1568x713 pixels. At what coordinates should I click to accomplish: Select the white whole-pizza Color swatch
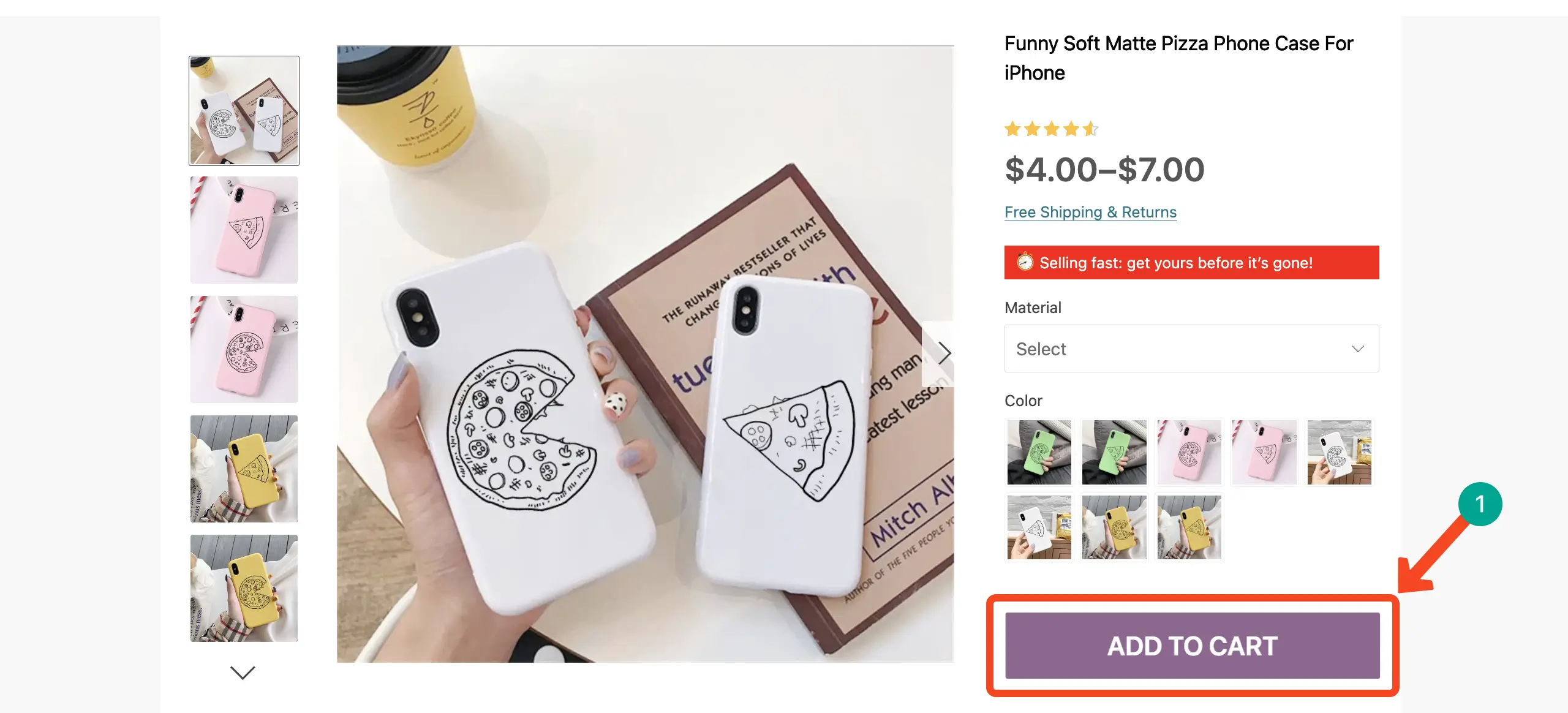click(x=1339, y=452)
